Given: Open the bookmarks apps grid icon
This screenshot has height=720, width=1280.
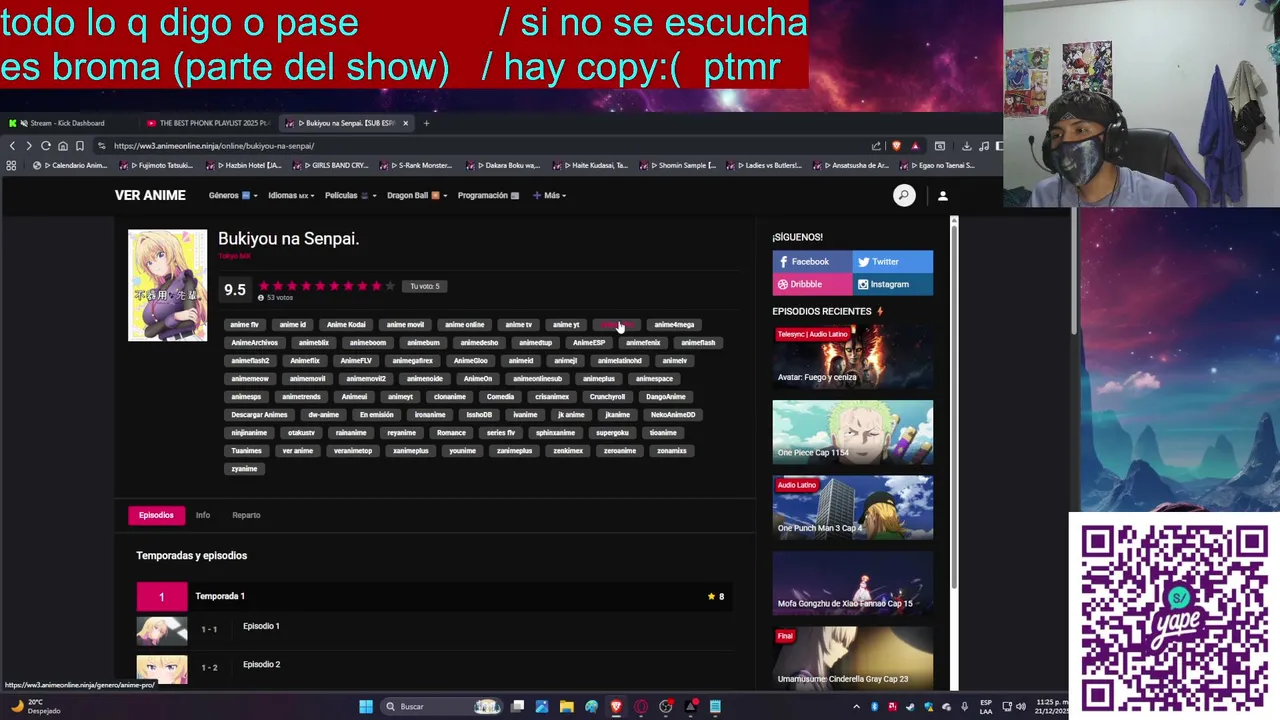Looking at the screenshot, I should coord(11,165).
